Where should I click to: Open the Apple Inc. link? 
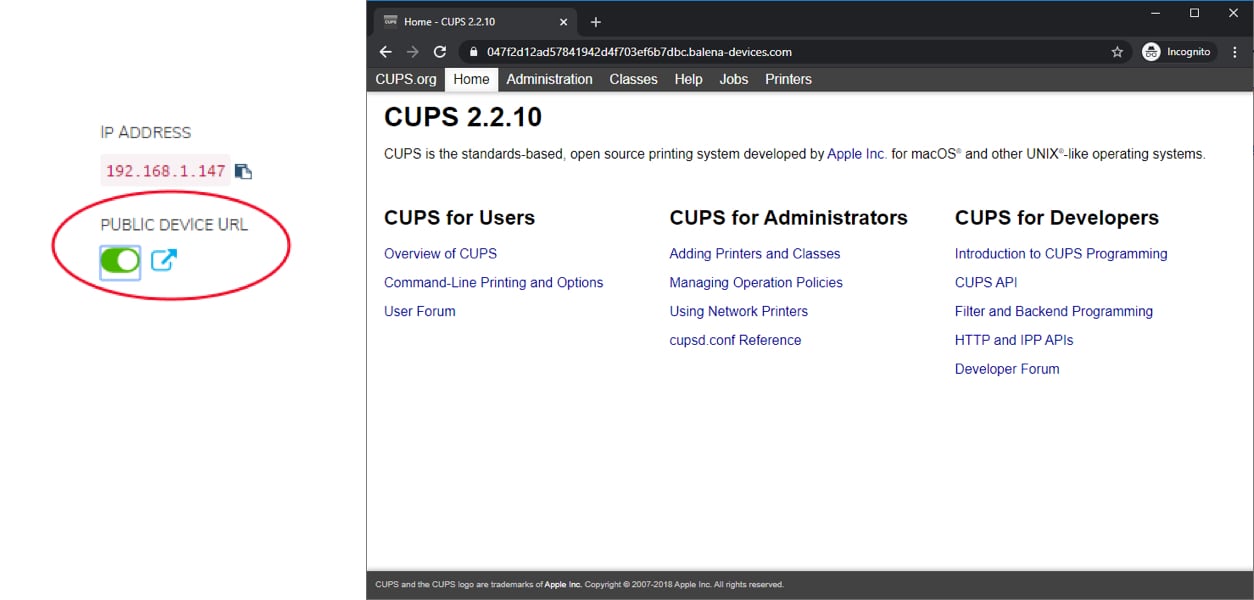(855, 153)
